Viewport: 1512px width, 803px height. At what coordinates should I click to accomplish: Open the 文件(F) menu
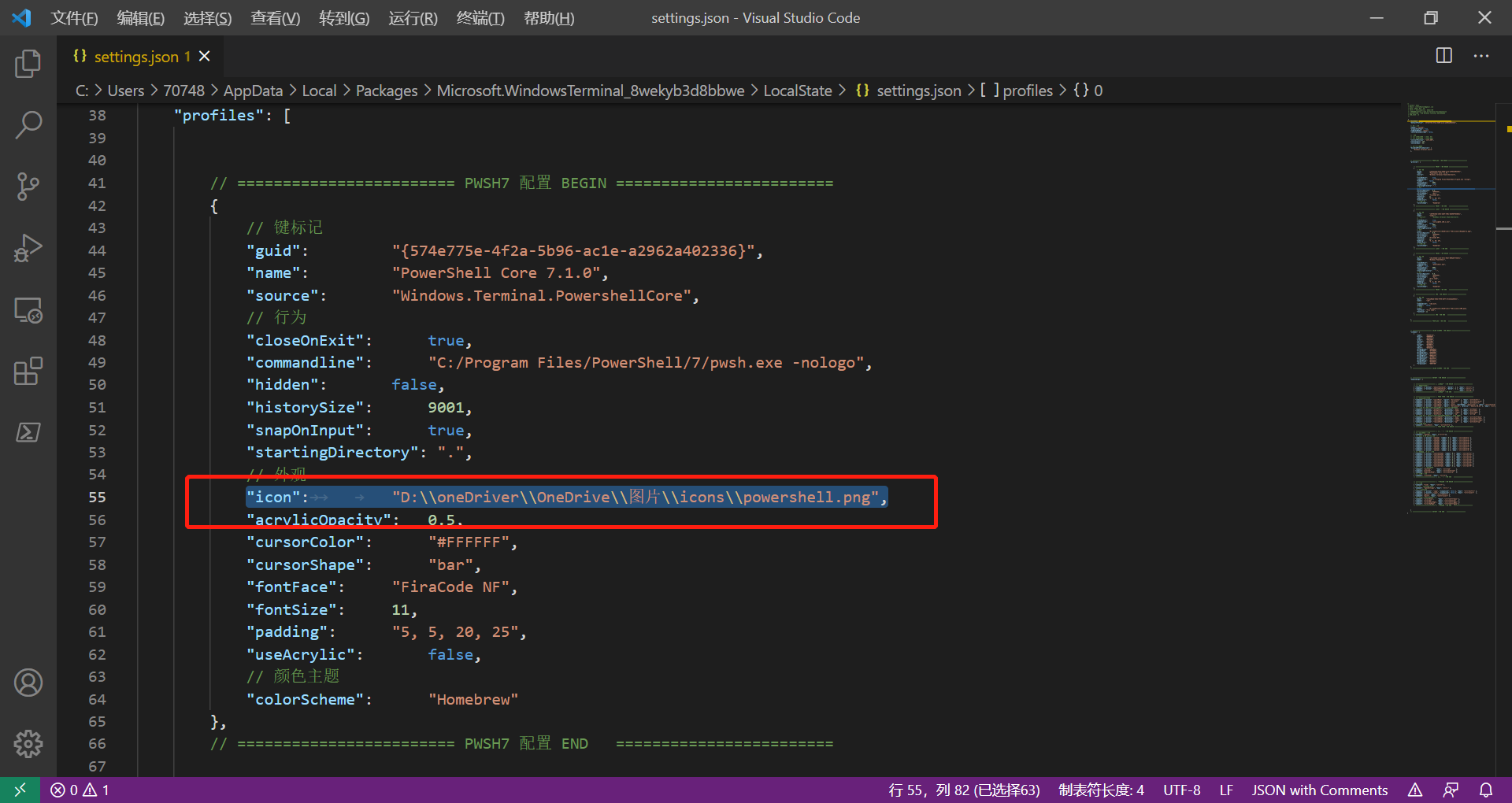point(75,17)
